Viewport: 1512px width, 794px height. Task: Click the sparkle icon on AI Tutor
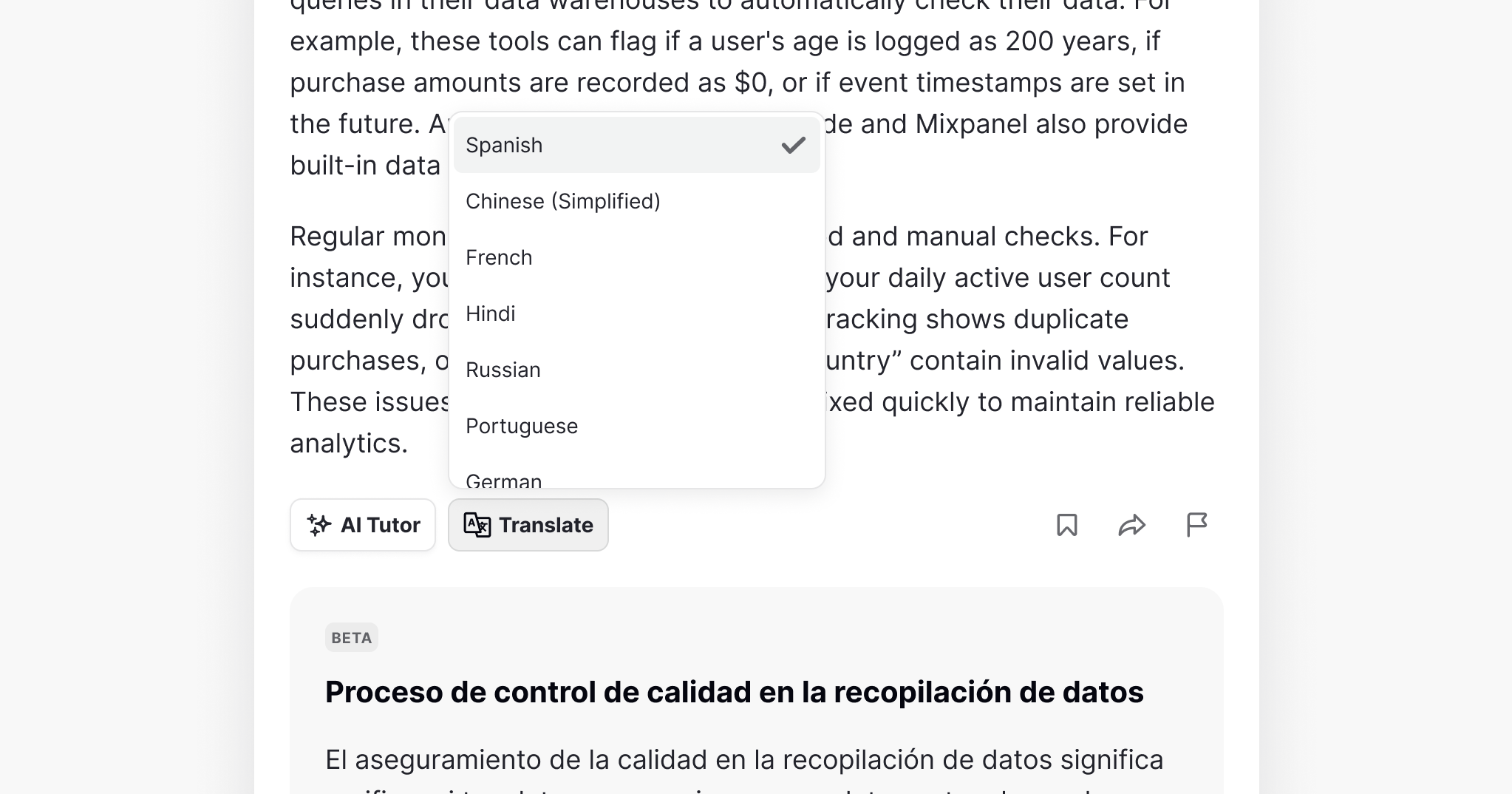tap(319, 525)
